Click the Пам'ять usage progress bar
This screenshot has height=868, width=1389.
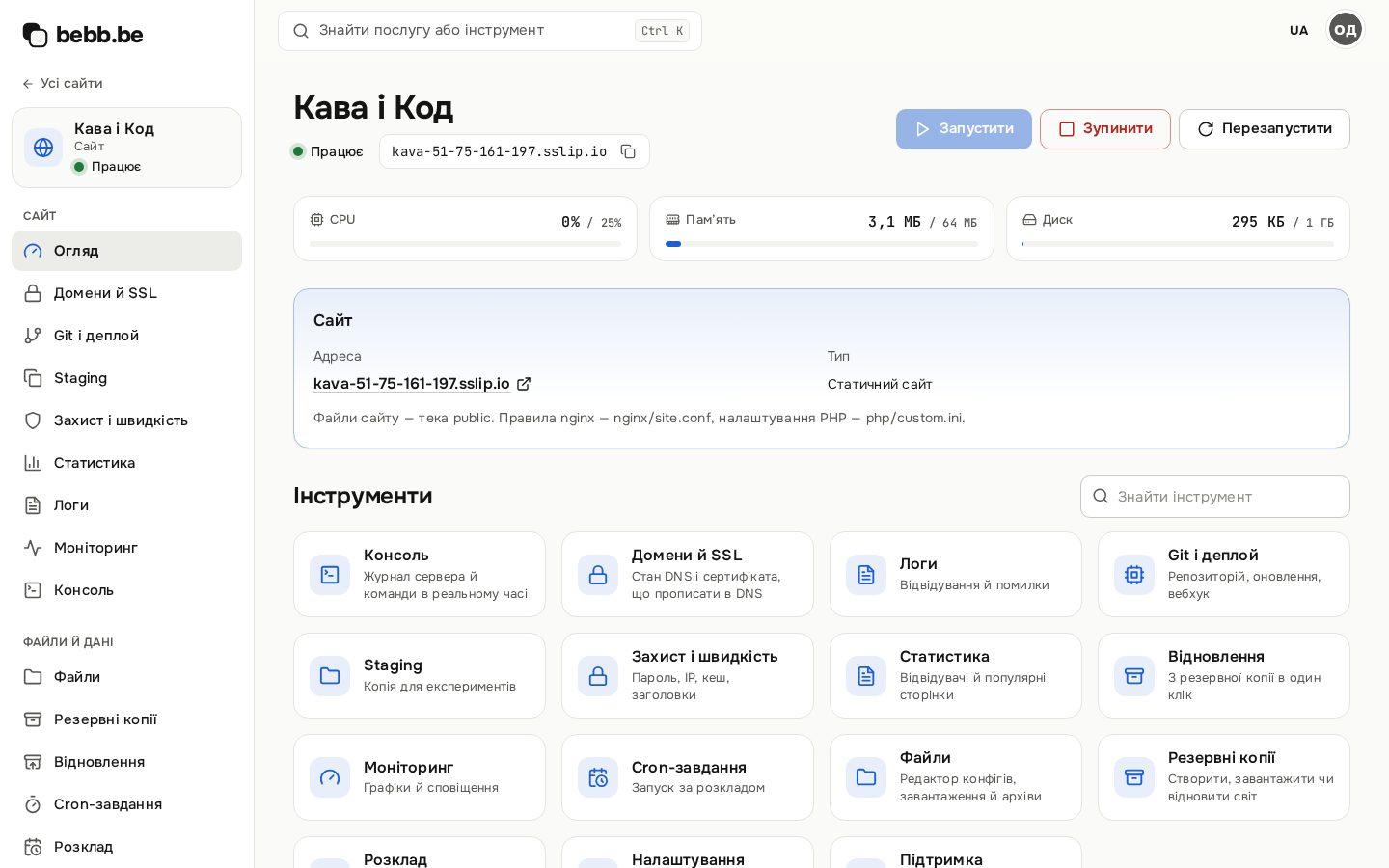(x=822, y=244)
